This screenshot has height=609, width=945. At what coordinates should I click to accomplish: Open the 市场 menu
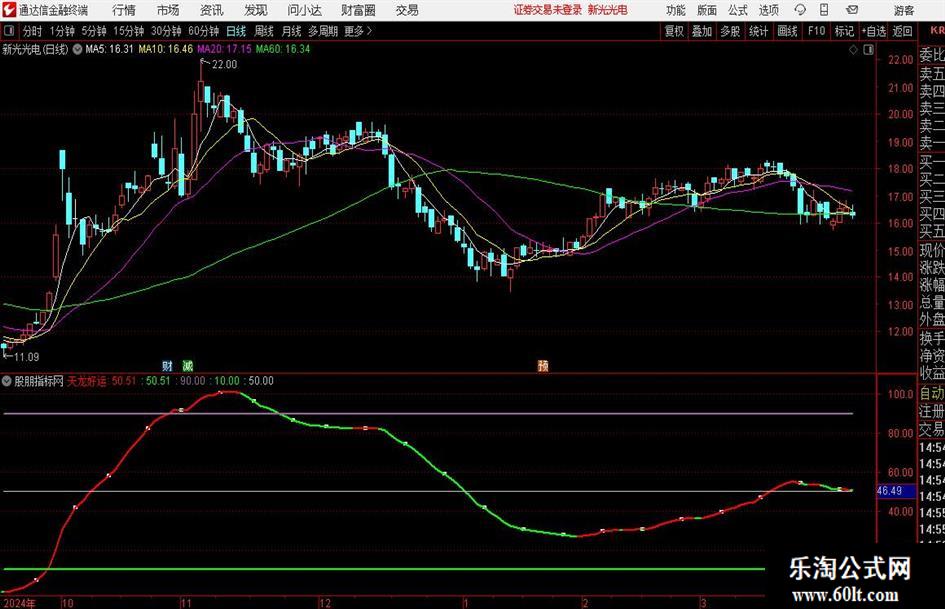click(168, 10)
